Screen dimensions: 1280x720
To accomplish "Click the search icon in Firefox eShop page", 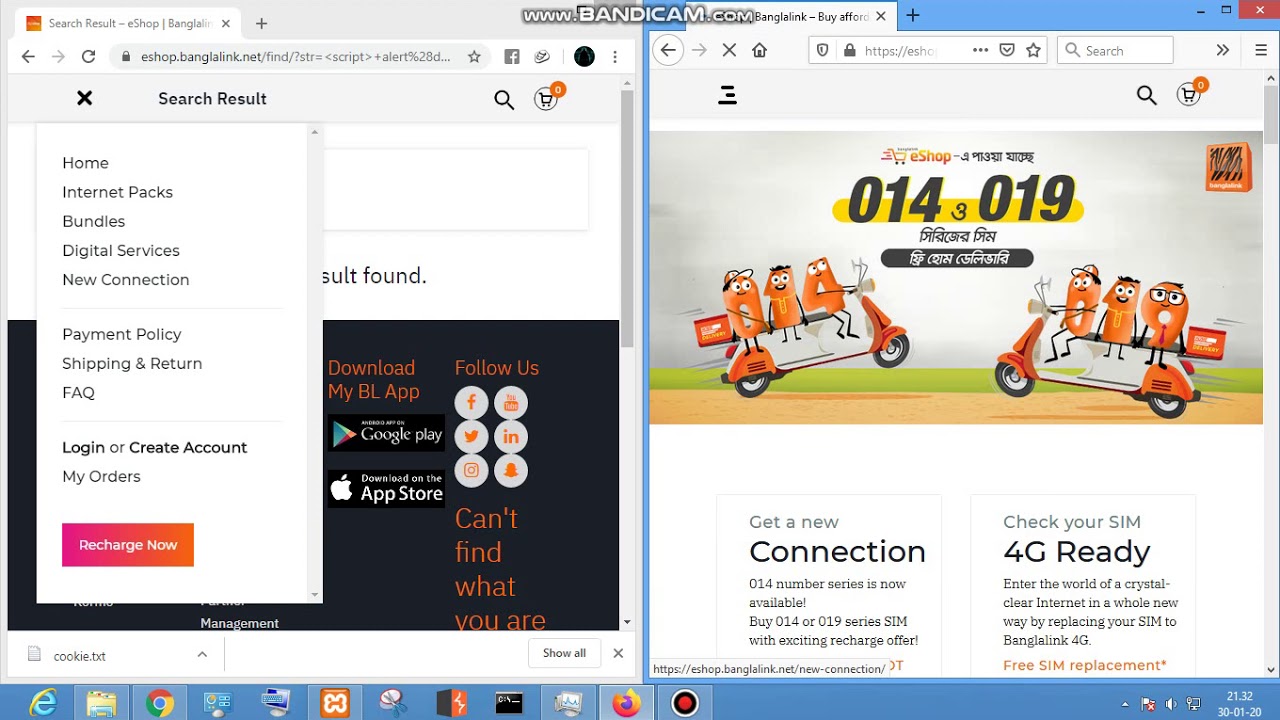I will [x=1147, y=95].
